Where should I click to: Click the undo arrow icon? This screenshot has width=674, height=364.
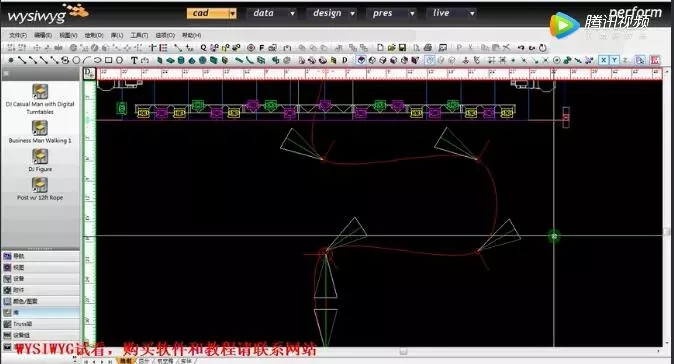point(521,47)
